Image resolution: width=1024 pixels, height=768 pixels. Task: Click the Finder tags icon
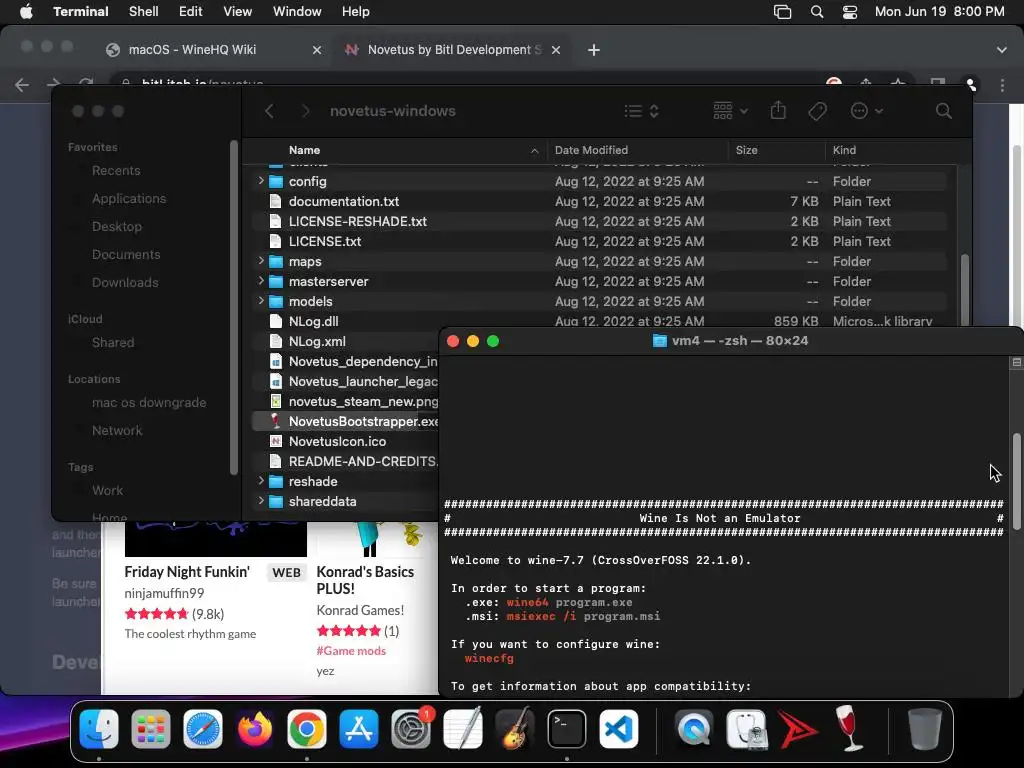tap(817, 111)
